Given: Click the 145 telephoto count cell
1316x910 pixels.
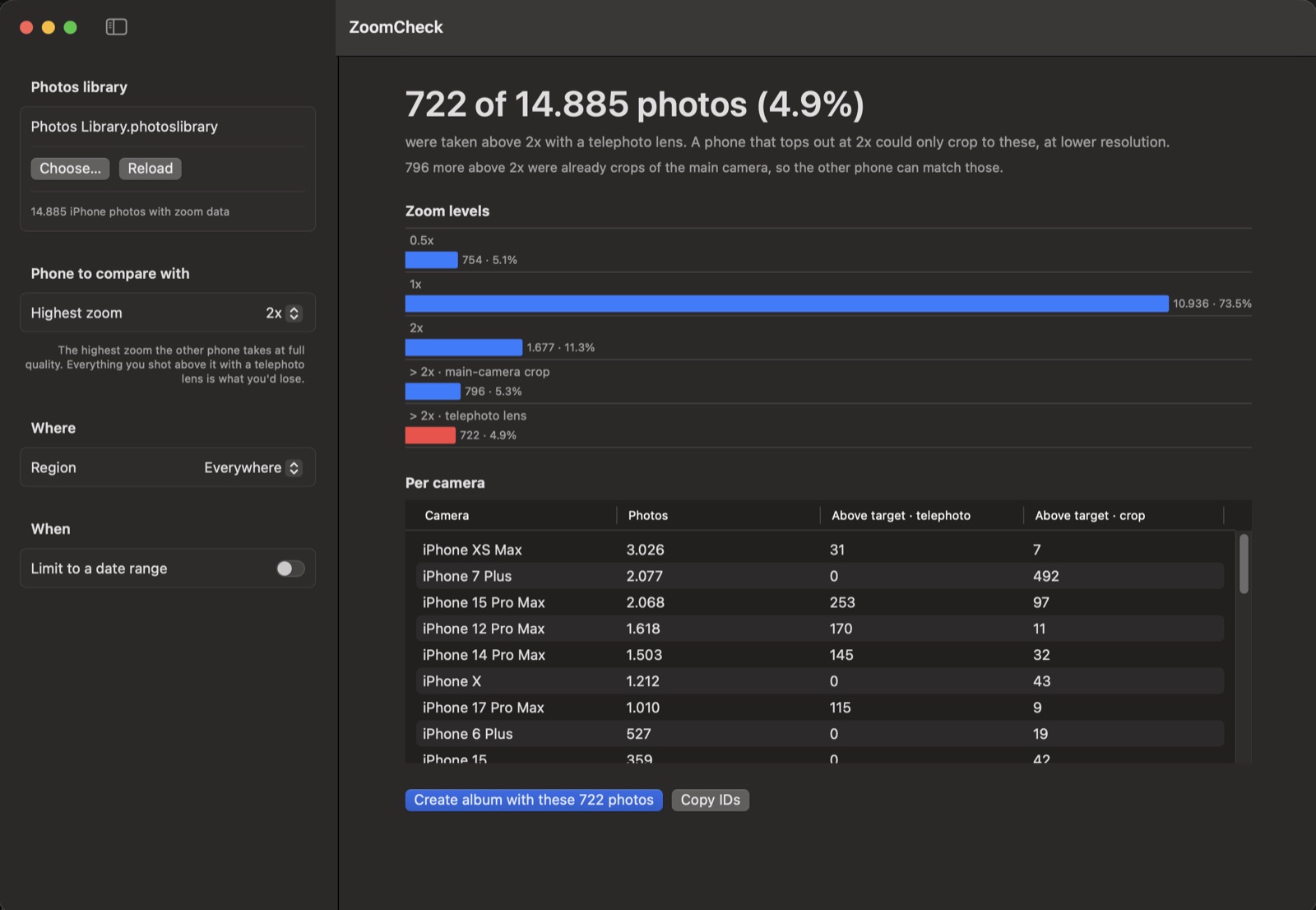Looking at the screenshot, I should click(841, 655).
